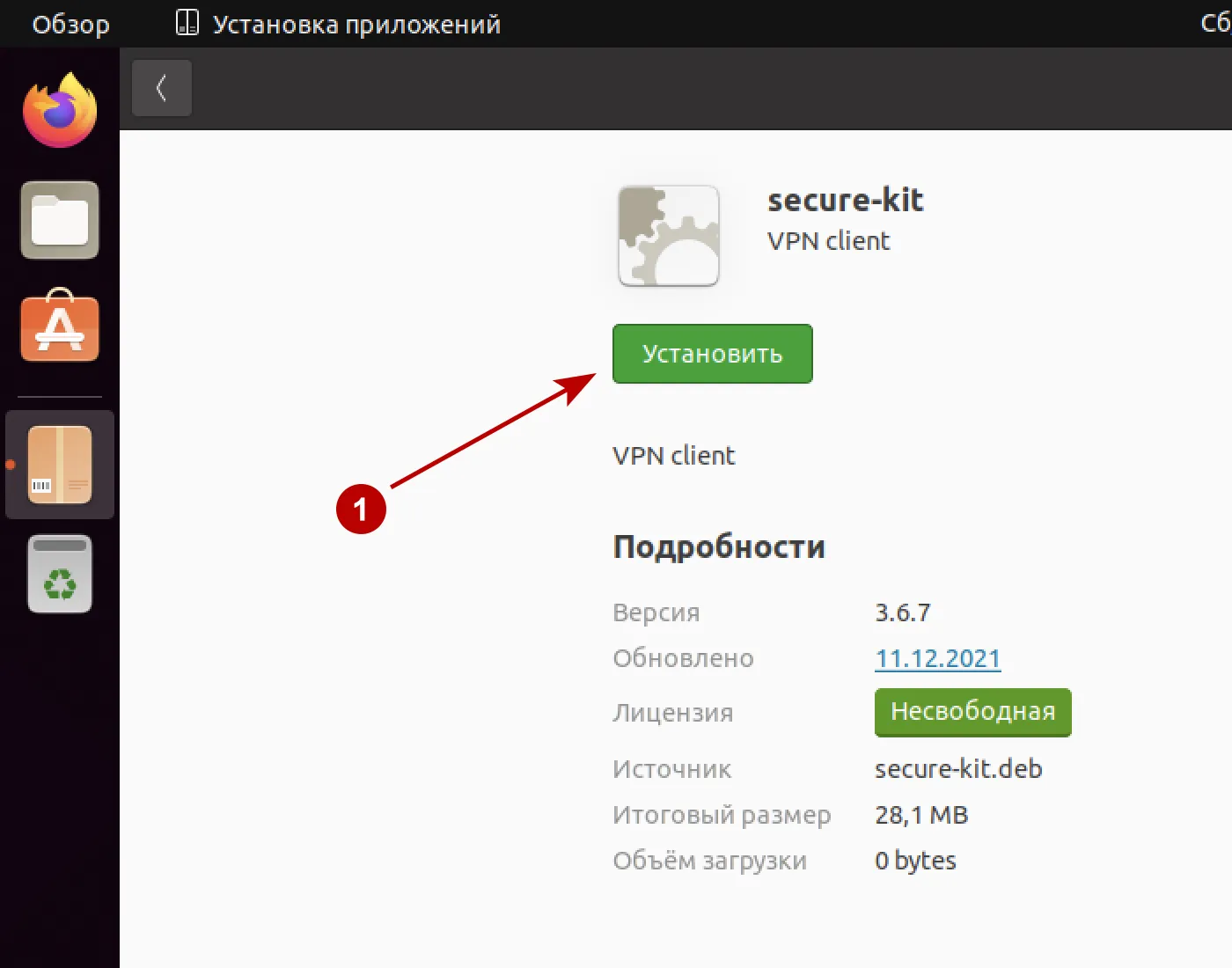Select the active package installer dock icon

(59, 464)
